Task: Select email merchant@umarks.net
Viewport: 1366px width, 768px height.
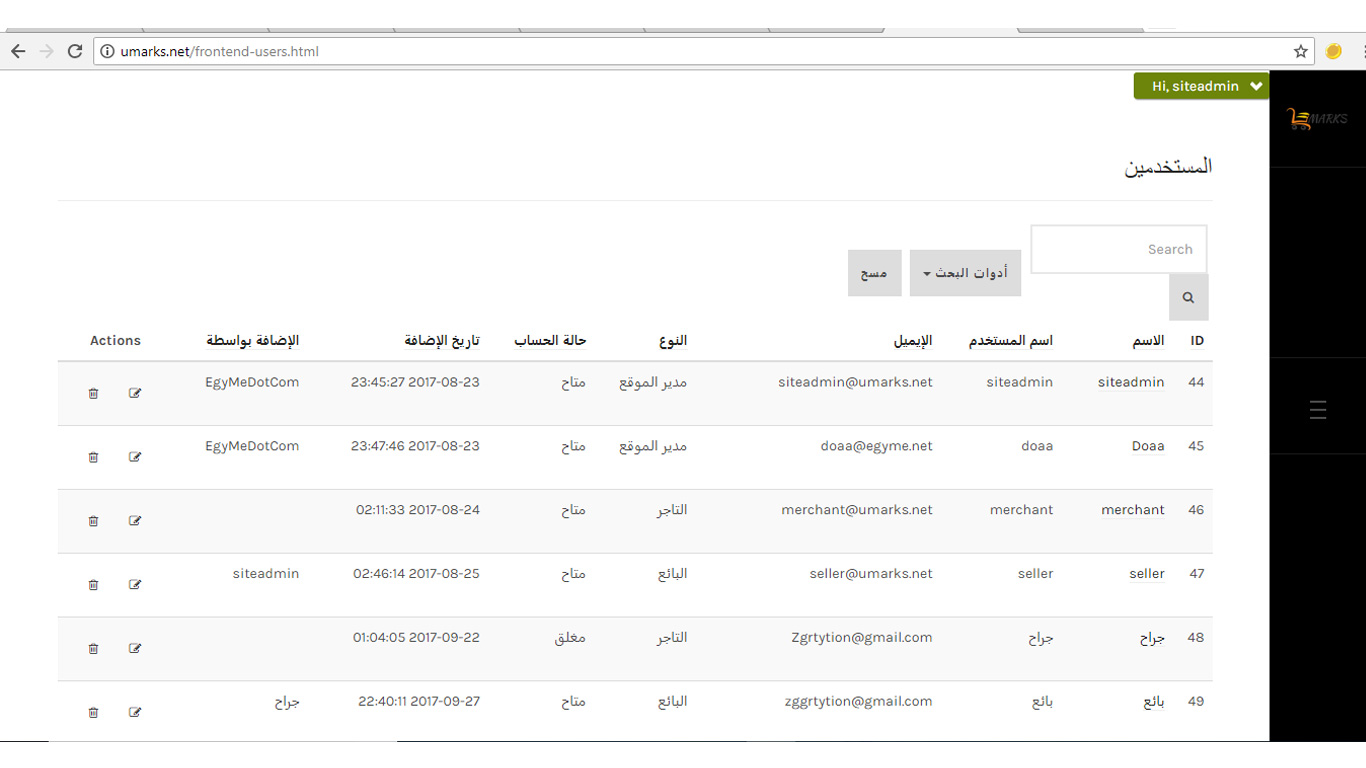Action: (857, 510)
